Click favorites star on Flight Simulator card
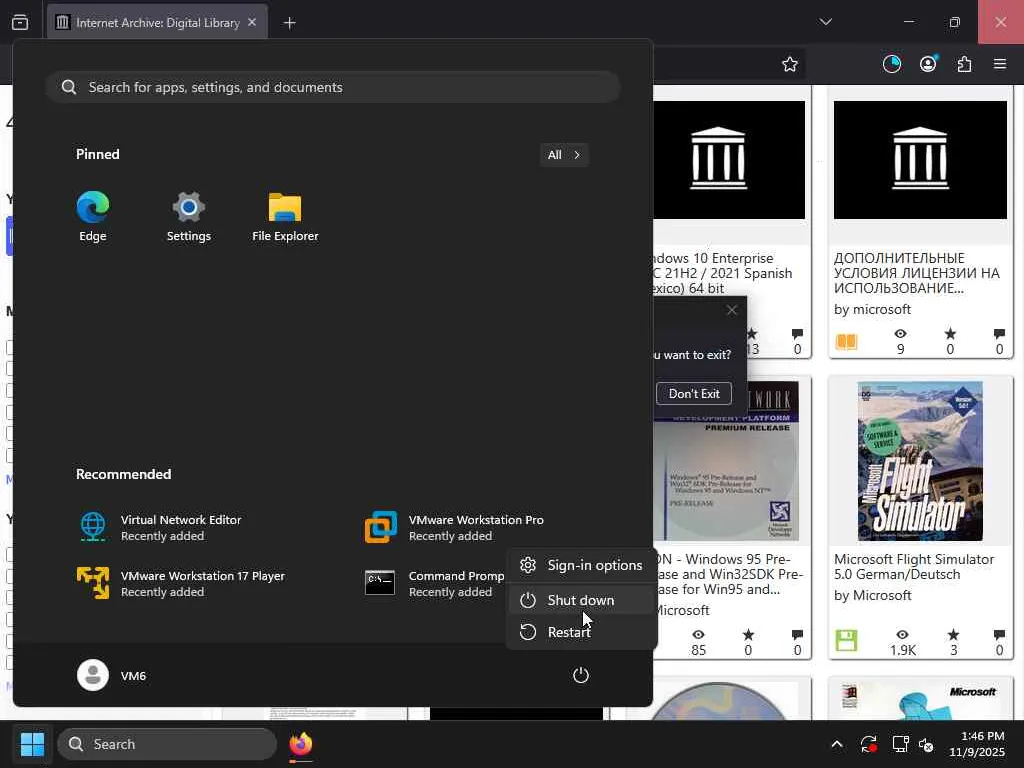Image resolution: width=1024 pixels, height=768 pixels. 953,635
